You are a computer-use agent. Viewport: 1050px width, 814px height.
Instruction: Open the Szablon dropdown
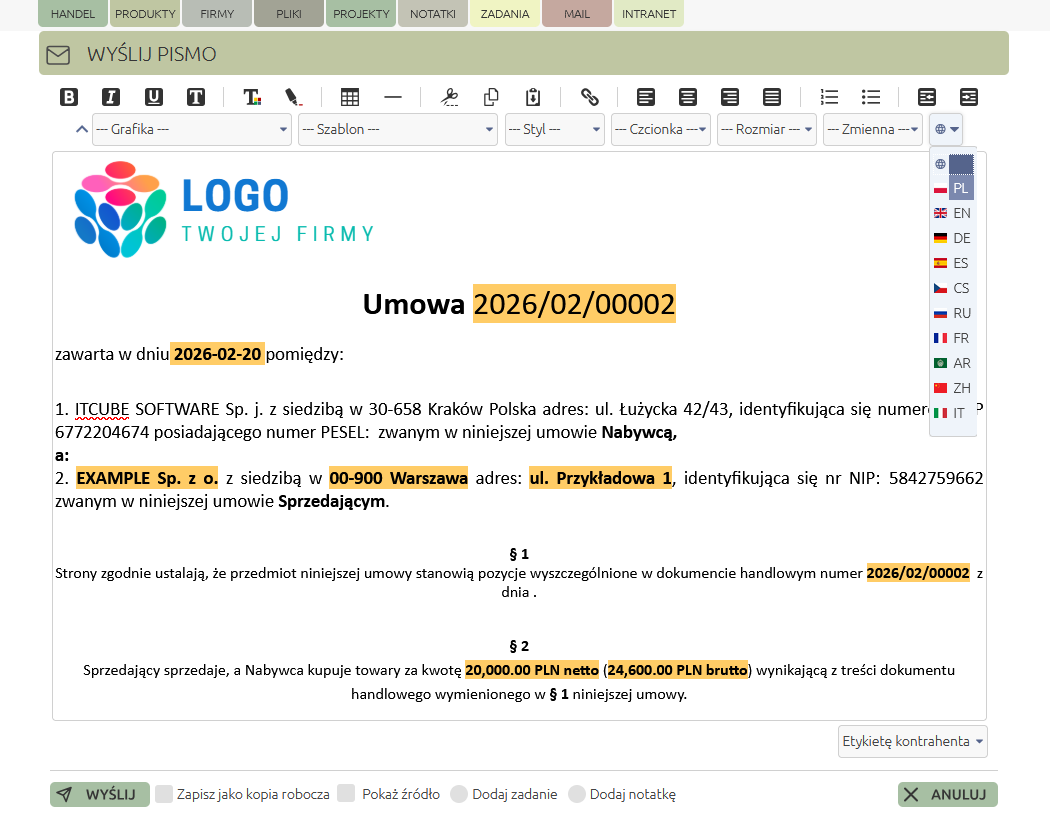coord(398,129)
